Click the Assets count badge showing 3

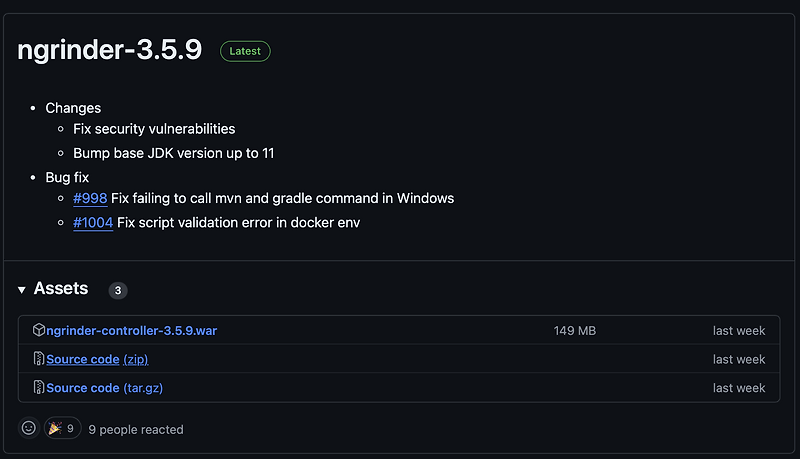118,291
